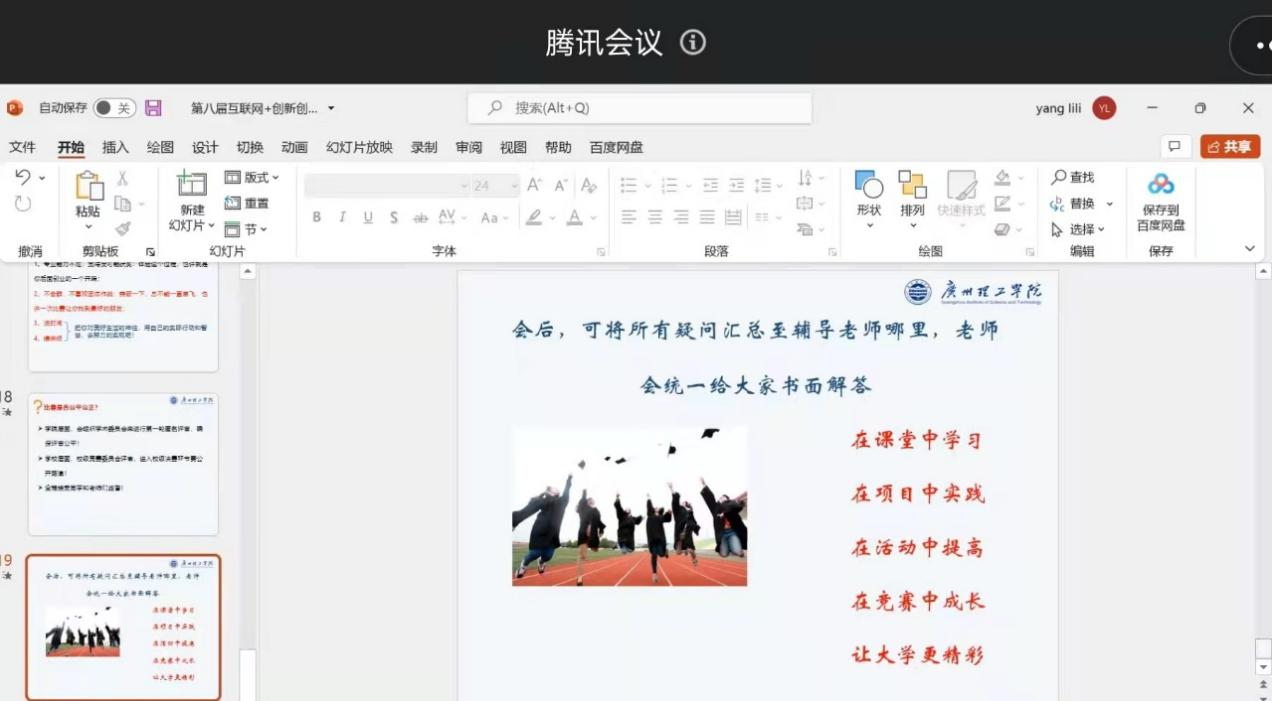Open the 幻灯片放映 ribbon tab
The image size is (1272, 701).
coord(359,147)
